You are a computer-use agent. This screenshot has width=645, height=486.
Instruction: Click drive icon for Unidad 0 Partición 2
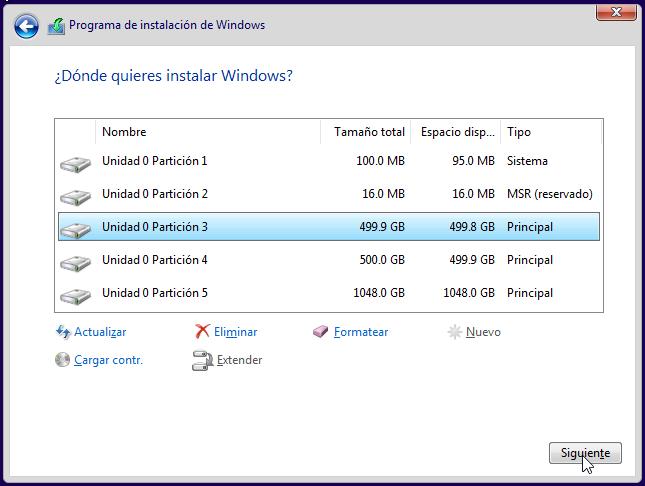(x=75, y=197)
